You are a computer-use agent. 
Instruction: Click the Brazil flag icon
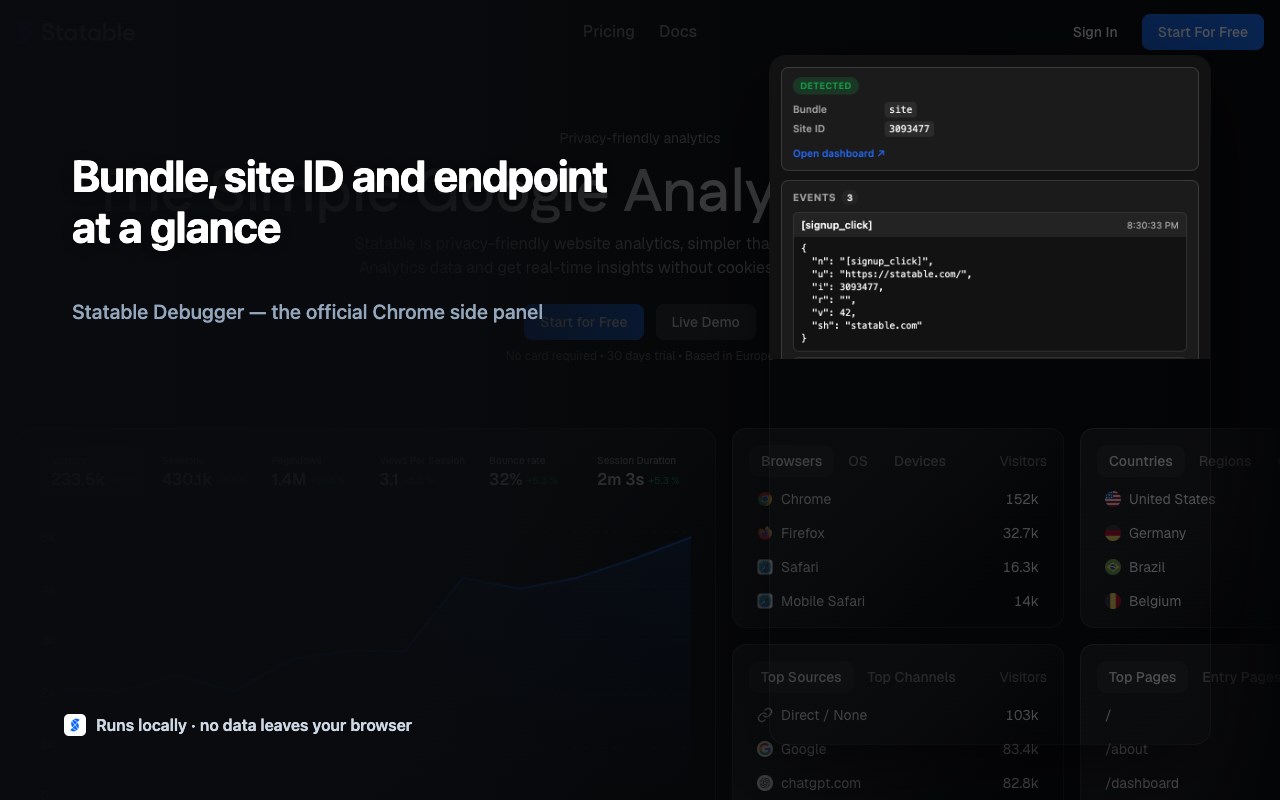(x=1113, y=567)
